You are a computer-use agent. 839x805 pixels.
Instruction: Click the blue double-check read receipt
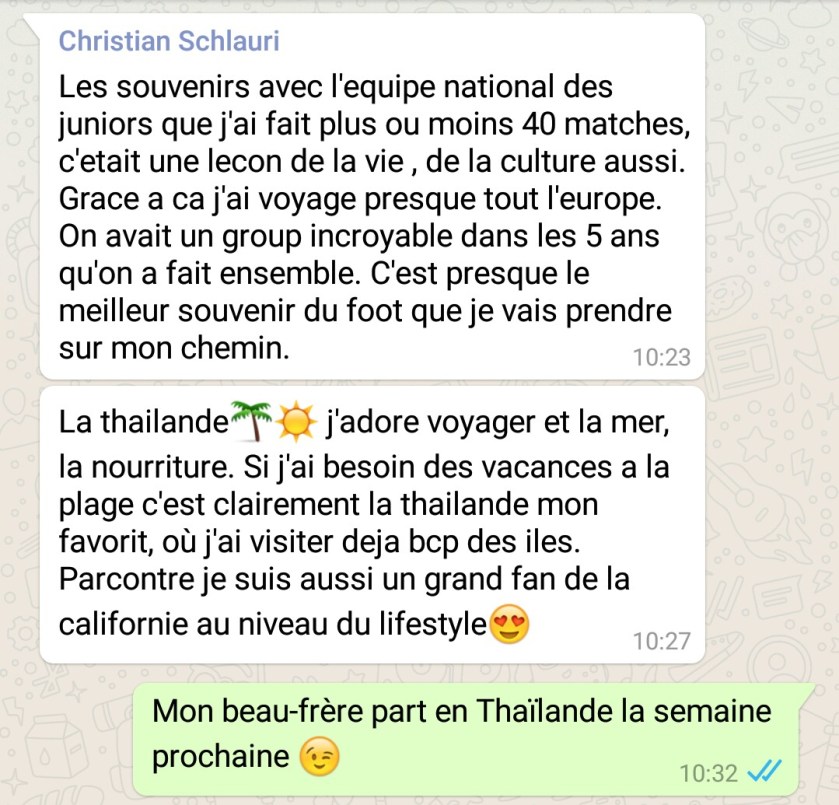click(765, 771)
